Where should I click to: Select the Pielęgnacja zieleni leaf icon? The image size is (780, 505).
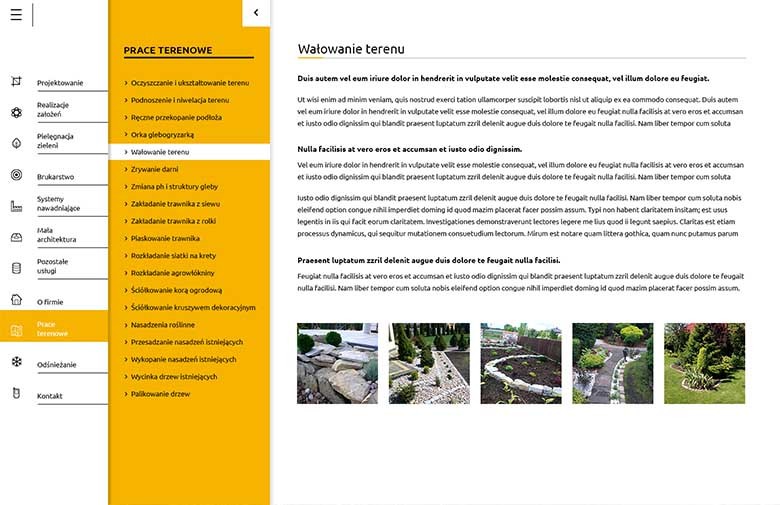(16, 144)
